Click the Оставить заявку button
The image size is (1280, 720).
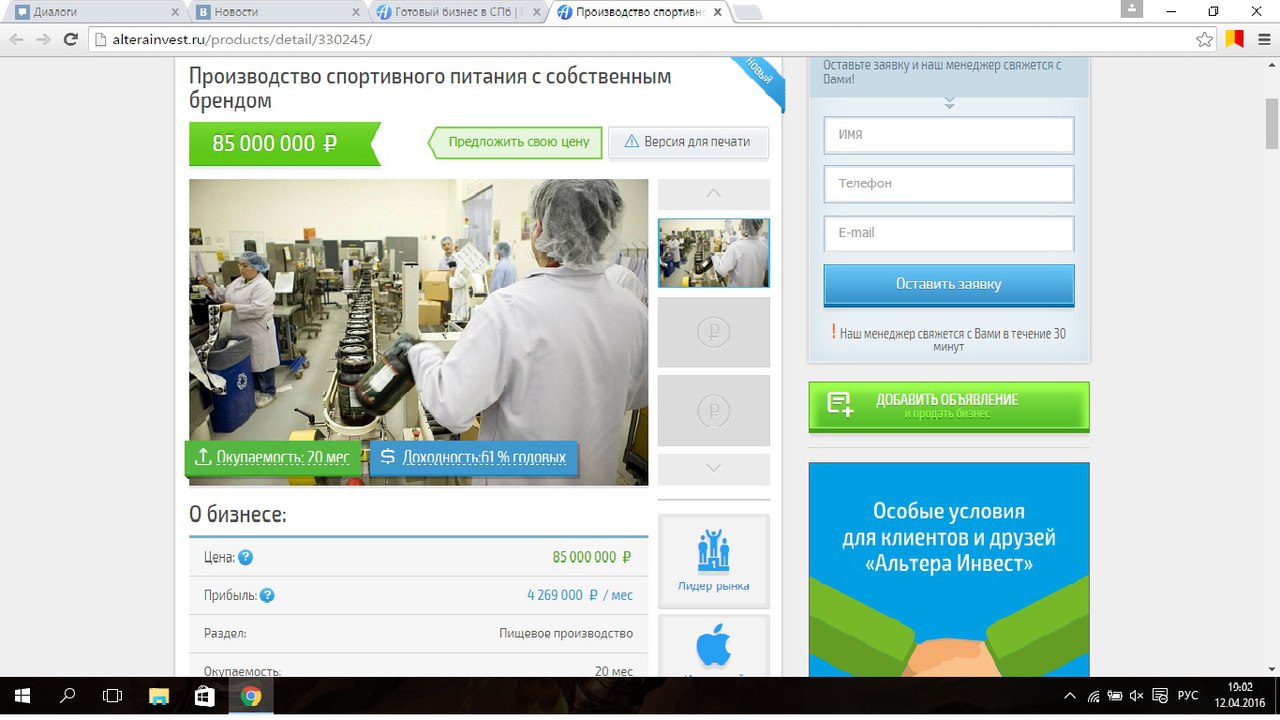948,284
